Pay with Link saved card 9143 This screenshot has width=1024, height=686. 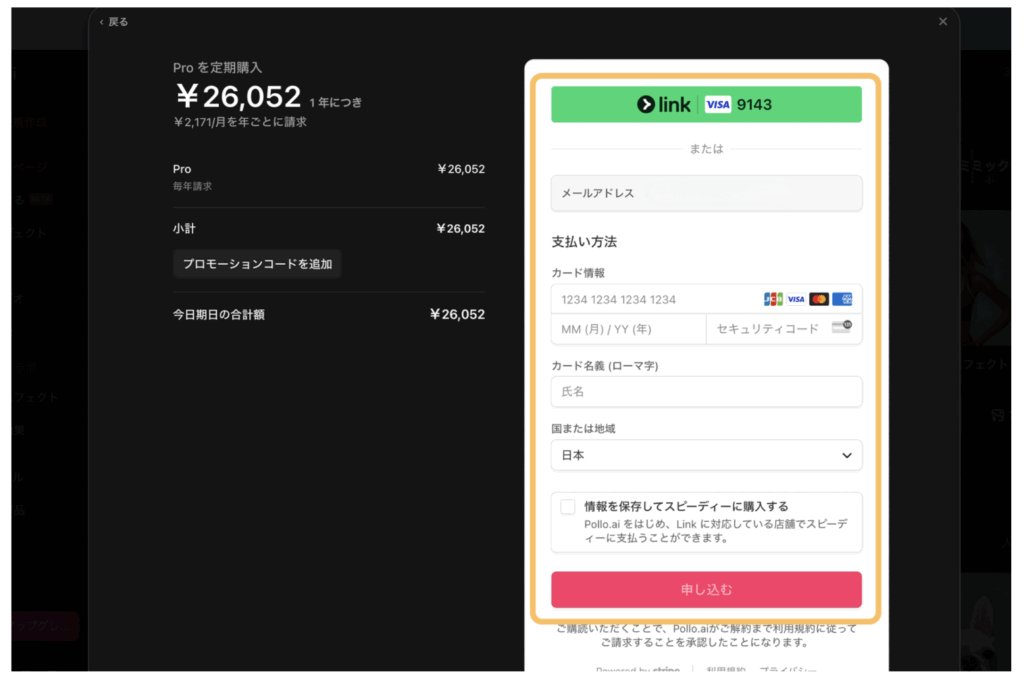point(705,104)
